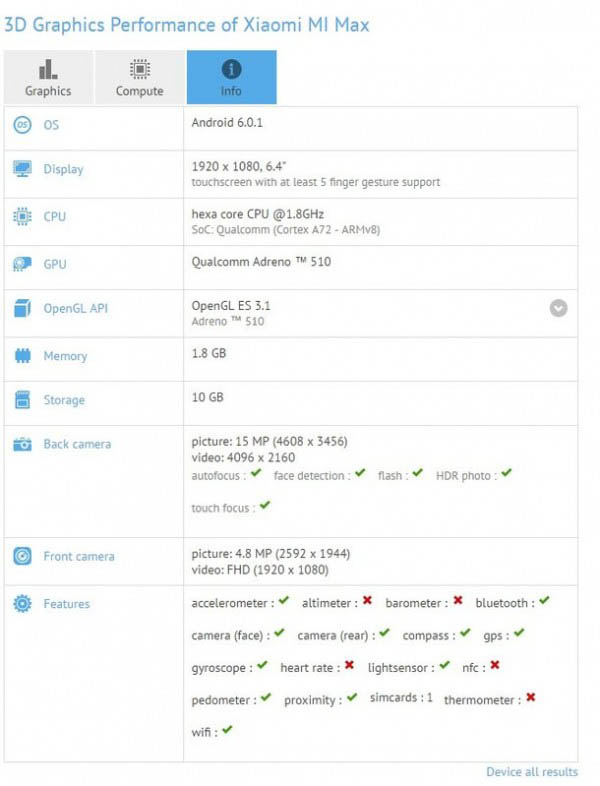Image resolution: width=600 pixels, height=786 pixels.
Task: Click the Back camera icon
Action: point(22,444)
